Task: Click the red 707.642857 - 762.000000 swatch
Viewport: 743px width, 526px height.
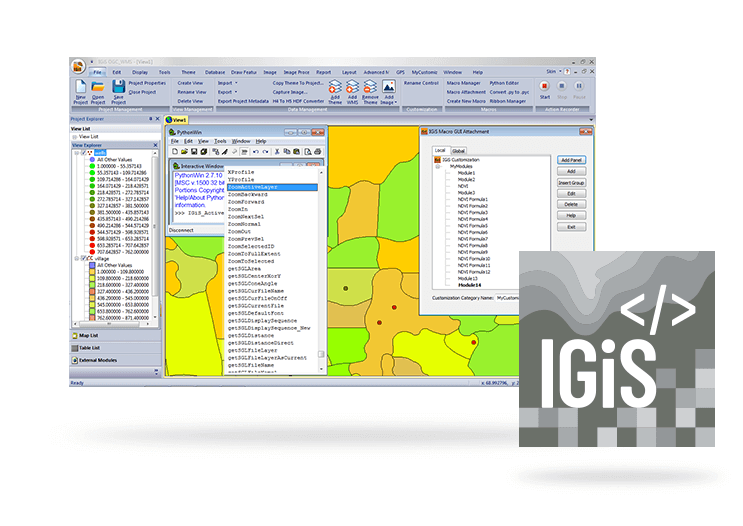Action: click(92, 252)
